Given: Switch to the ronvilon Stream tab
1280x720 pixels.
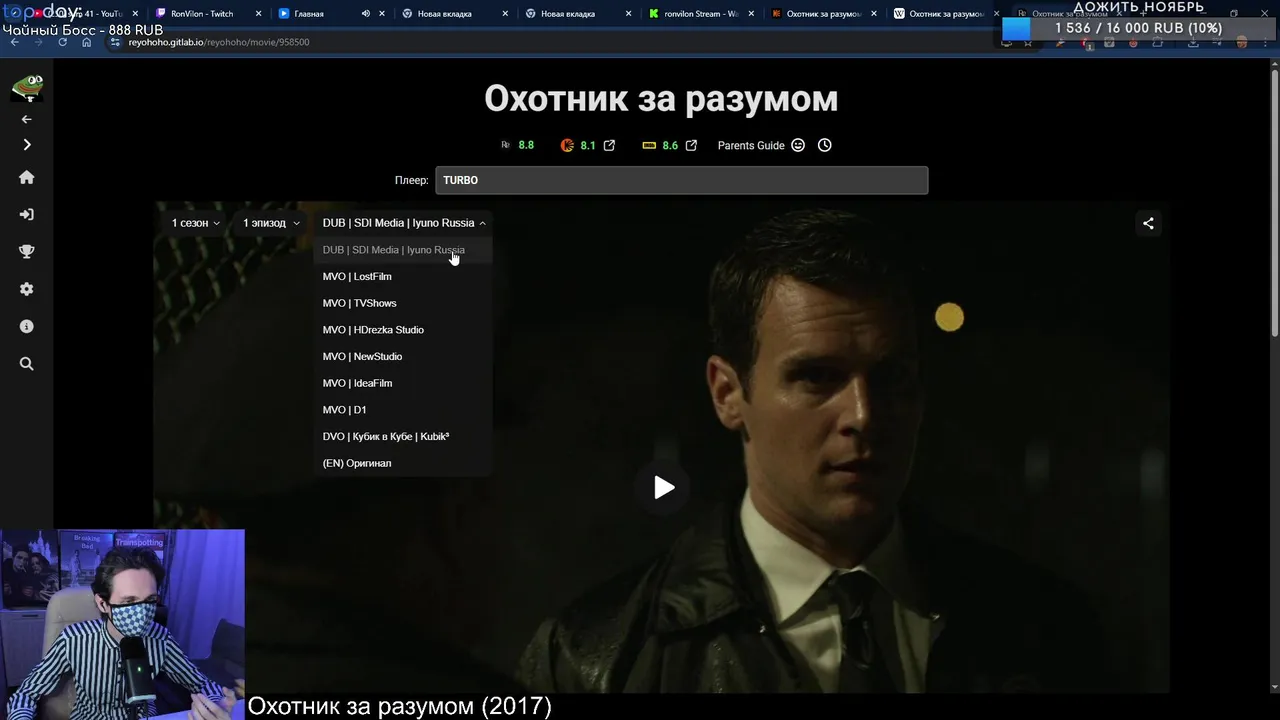Looking at the screenshot, I should (x=700, y=14).
